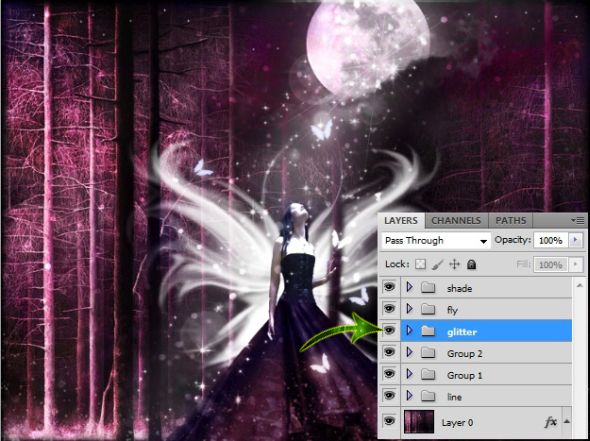590x441 pixels.
Task: Hide Layer 0 using its eye icon
Action: click(389, 420)
